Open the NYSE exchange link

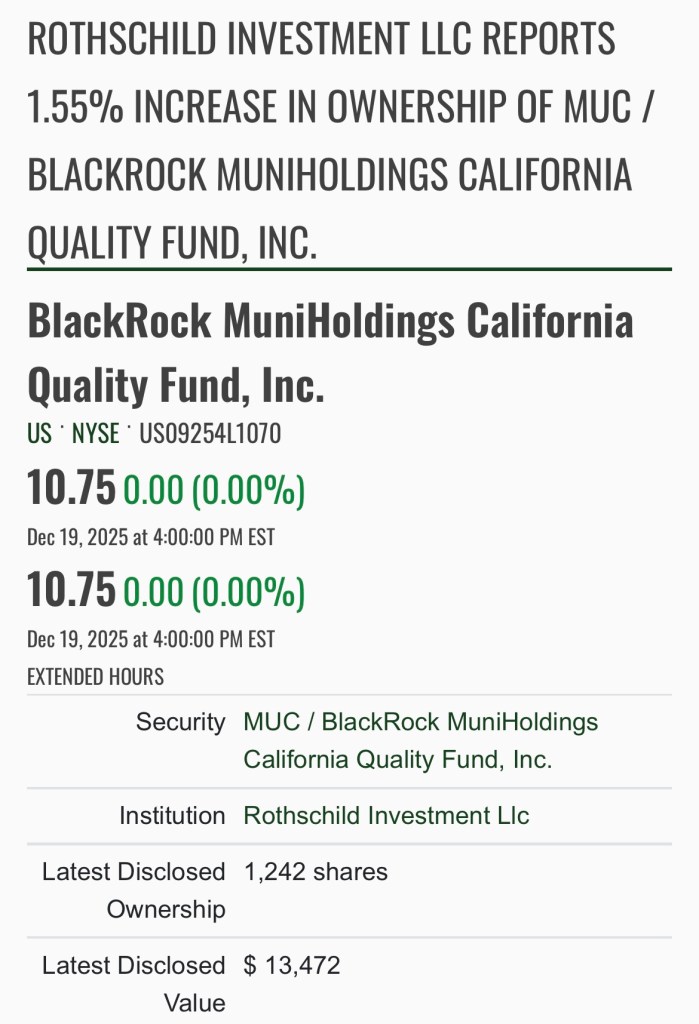[95, 434]
